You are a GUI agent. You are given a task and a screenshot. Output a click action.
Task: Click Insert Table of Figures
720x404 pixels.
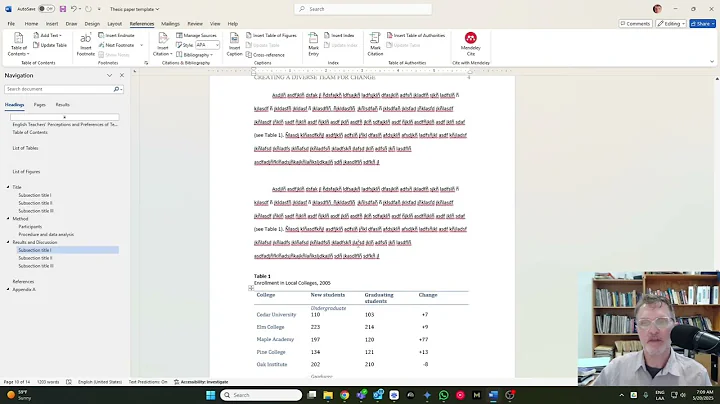(x=271, y=35)
